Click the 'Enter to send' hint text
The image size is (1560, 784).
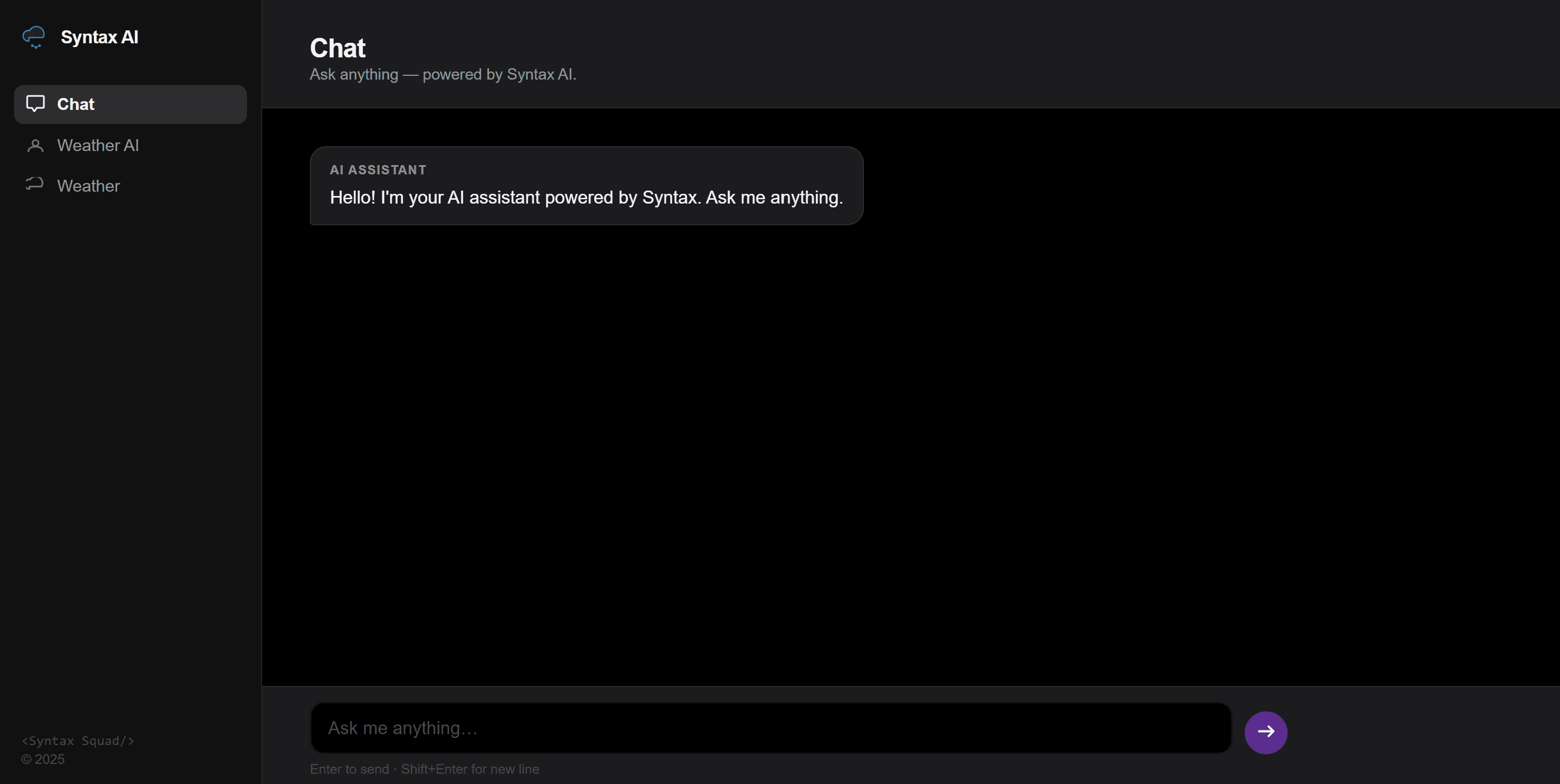(425, 769)
